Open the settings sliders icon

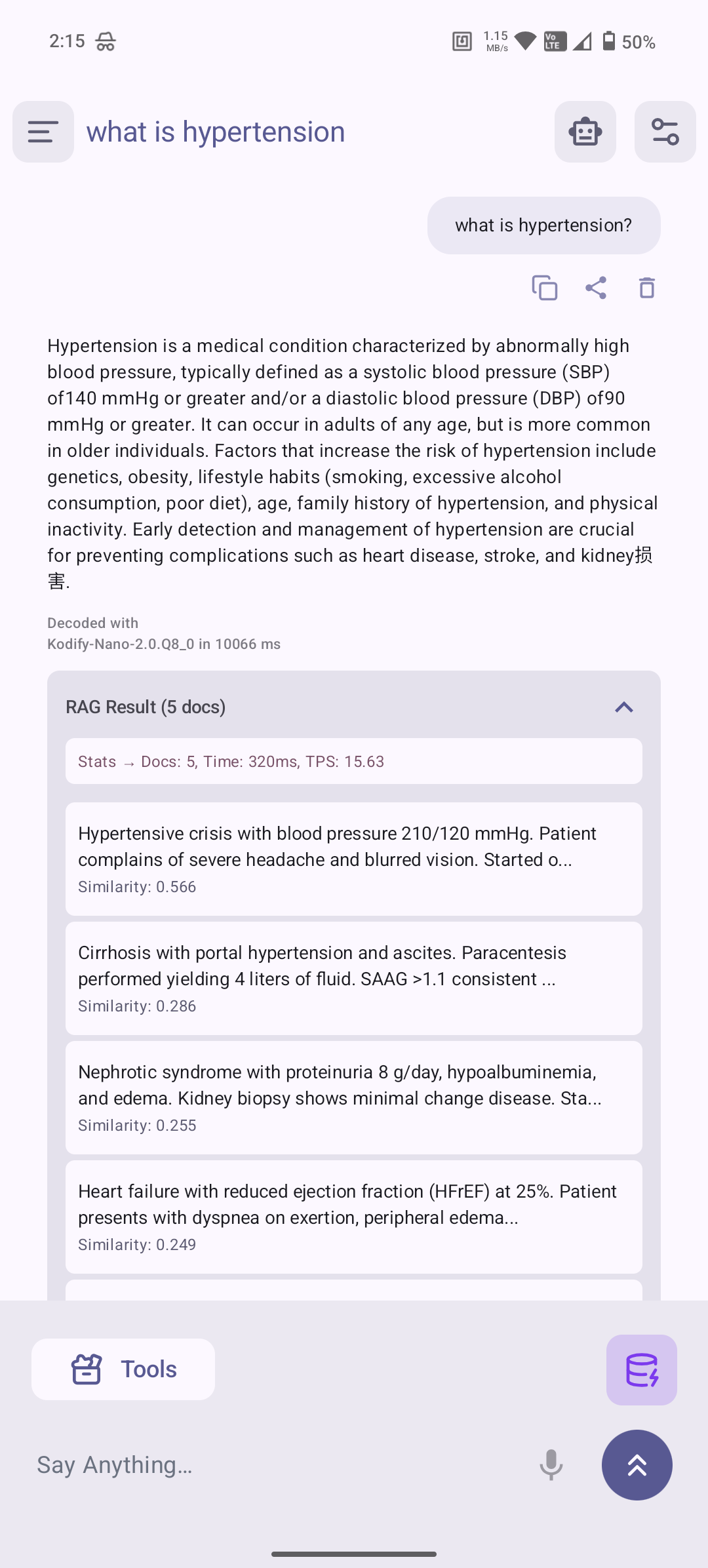tap(665, 131)
